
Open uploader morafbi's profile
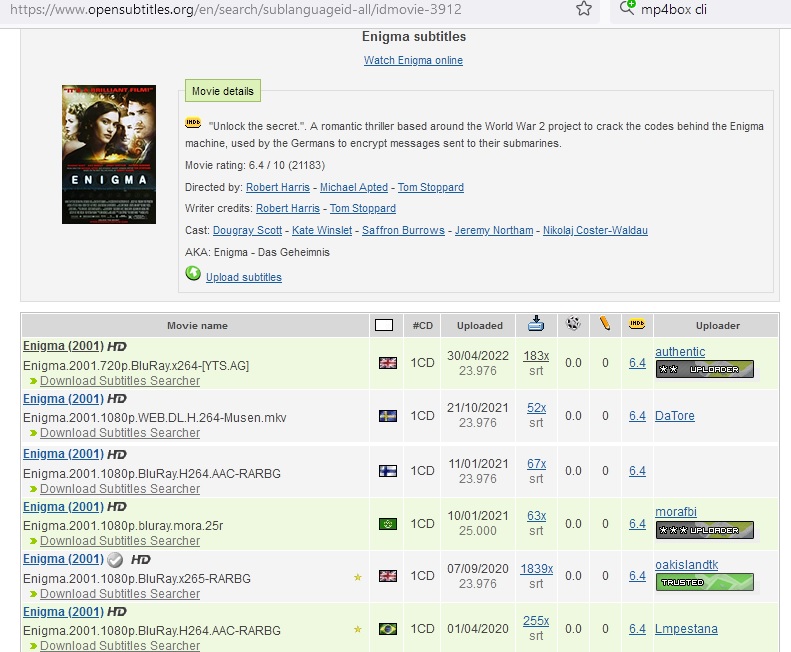[x=676, y=512]
